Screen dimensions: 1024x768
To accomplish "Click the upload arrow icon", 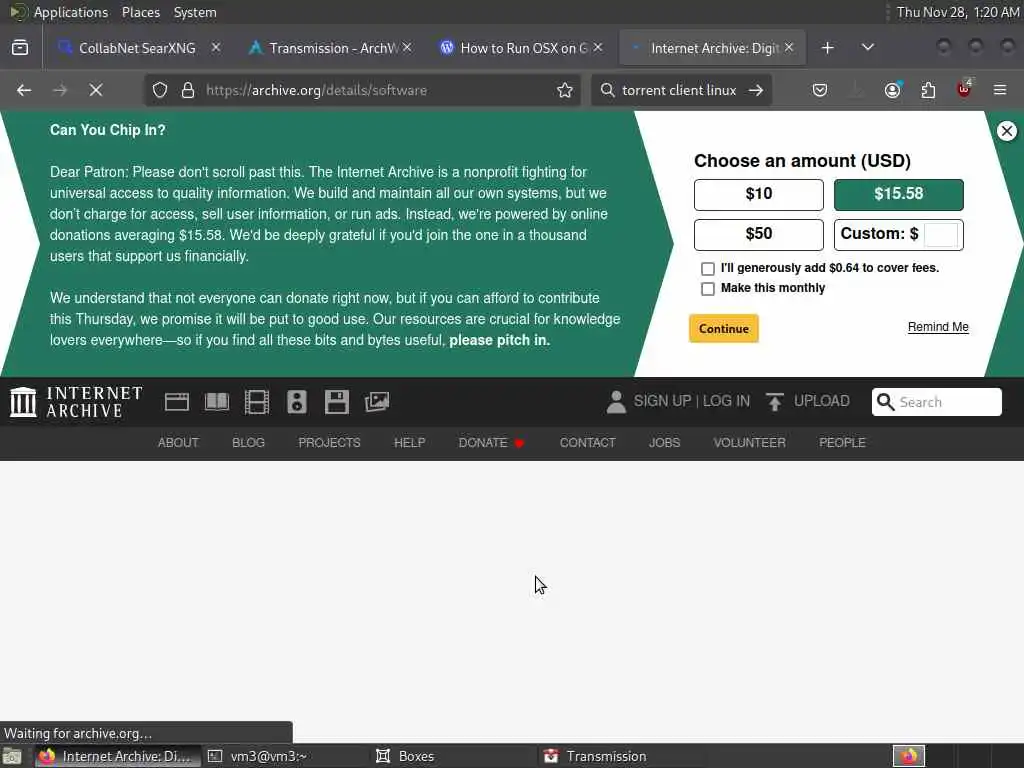I will (x=775, y=402).
